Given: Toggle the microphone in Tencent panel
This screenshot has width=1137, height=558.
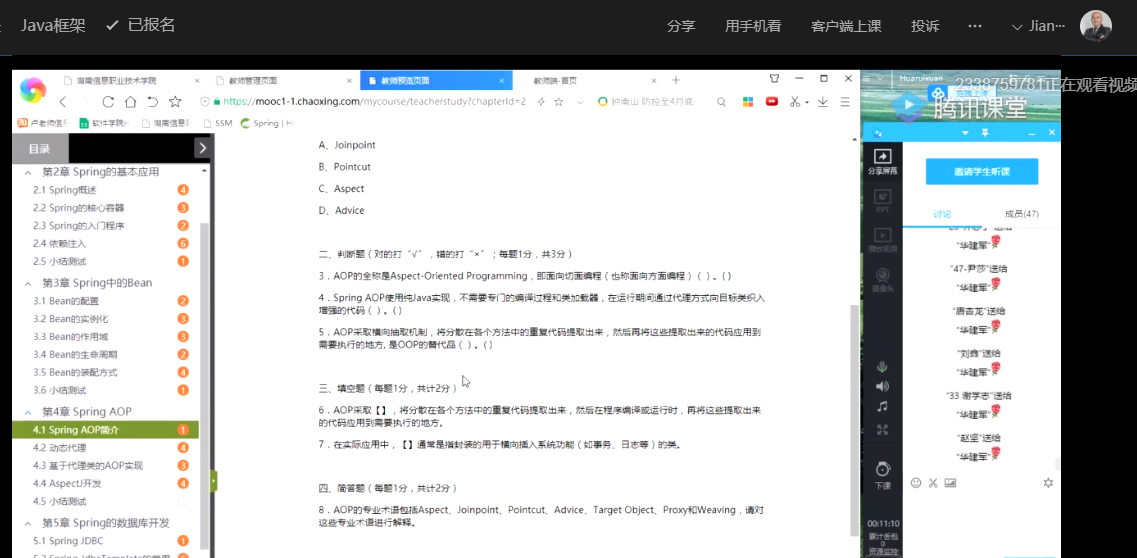Looking at the screenshot, I should (882, 366).
